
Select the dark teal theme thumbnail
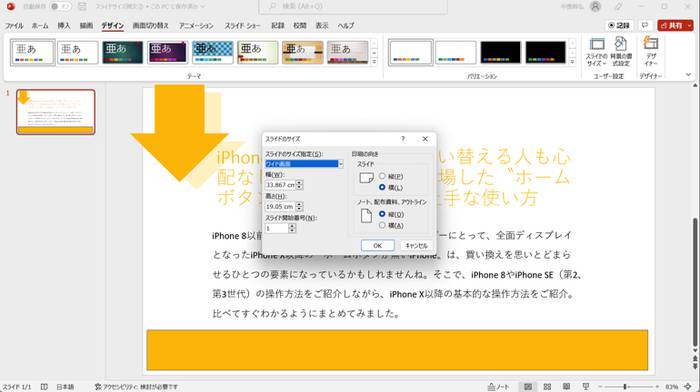[x=123, y=52]
